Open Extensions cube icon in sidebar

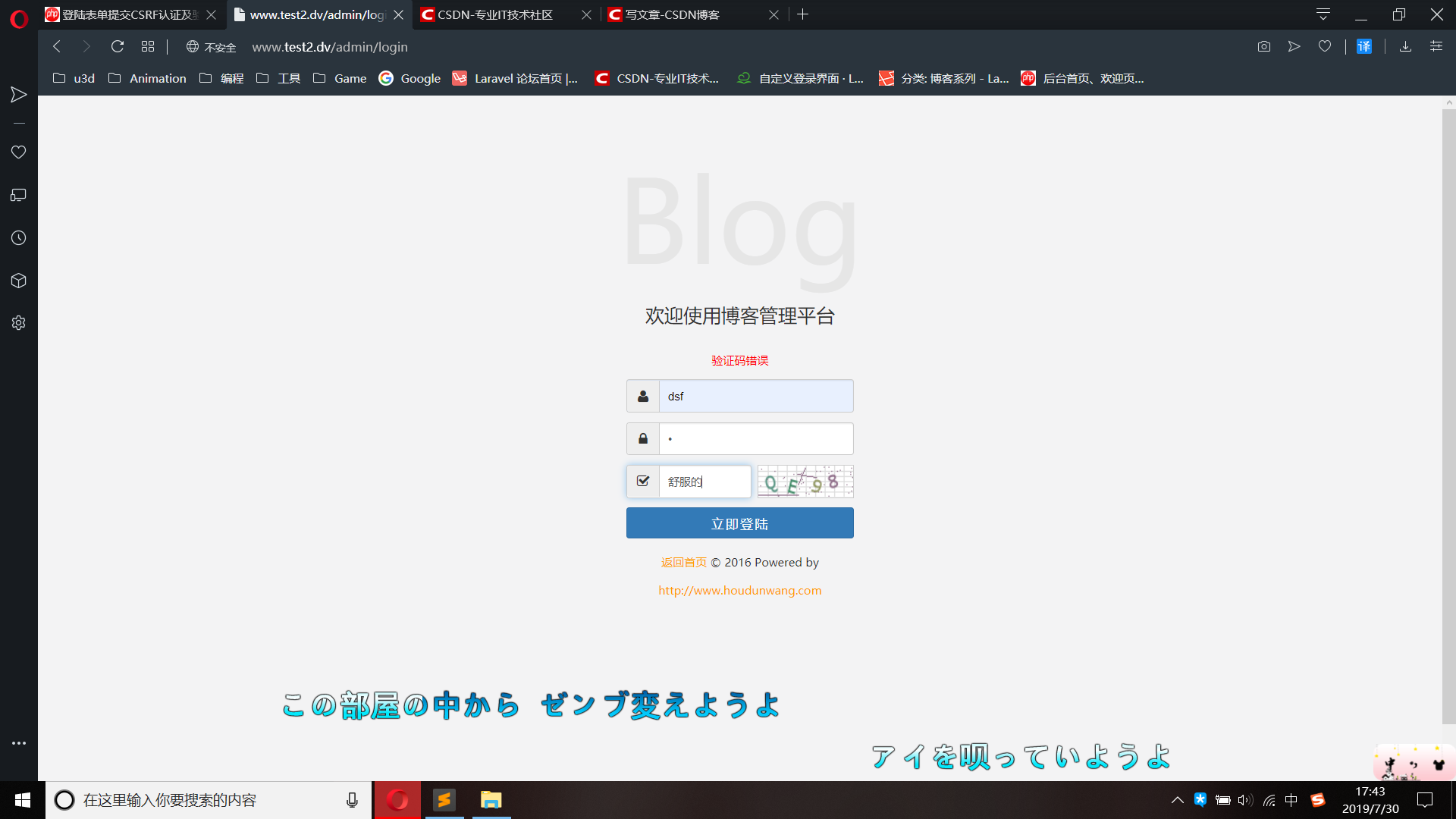19,281
